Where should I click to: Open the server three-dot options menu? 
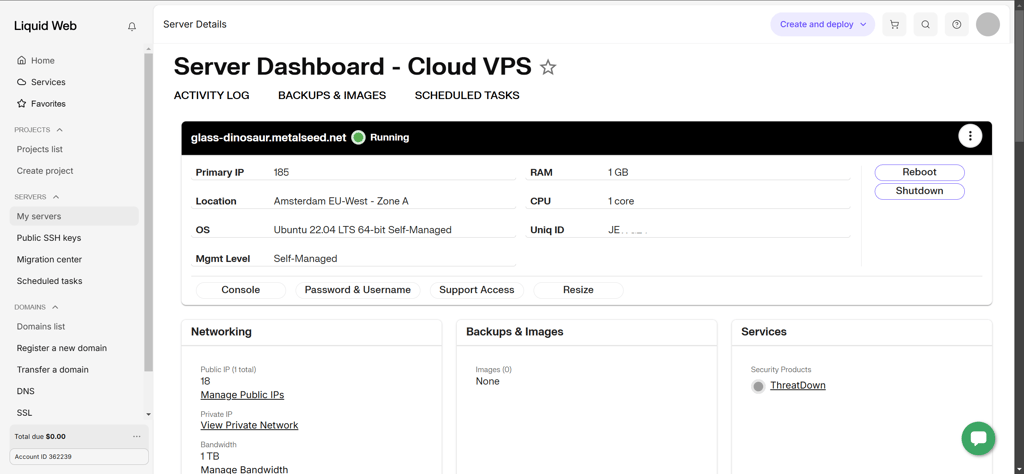970,136
